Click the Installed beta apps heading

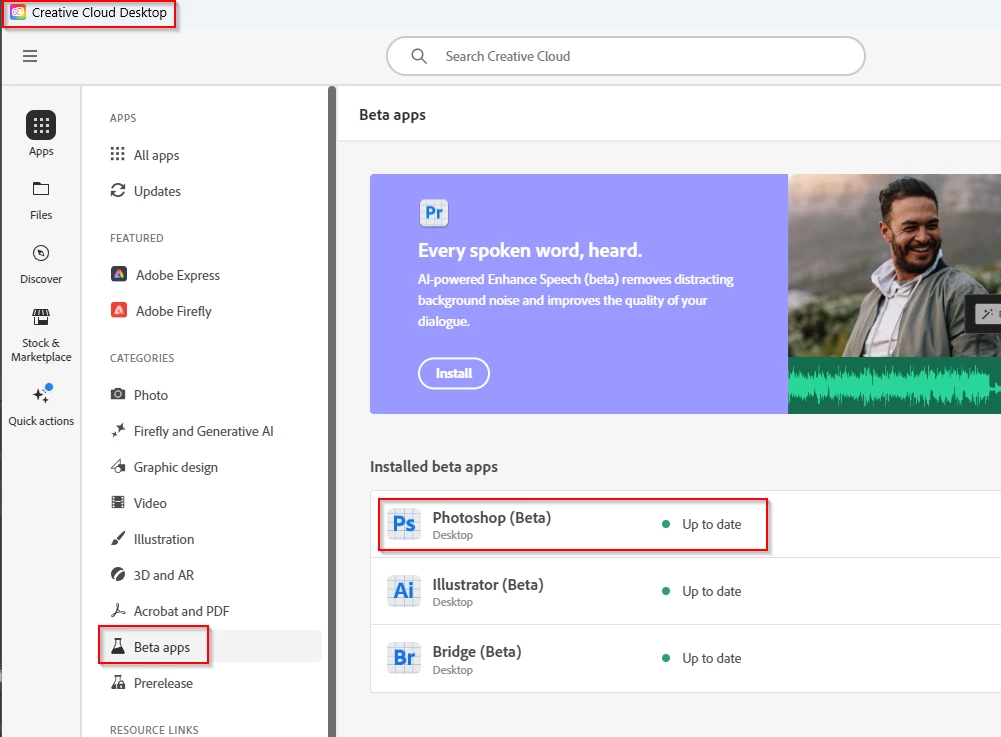(434, 466)
